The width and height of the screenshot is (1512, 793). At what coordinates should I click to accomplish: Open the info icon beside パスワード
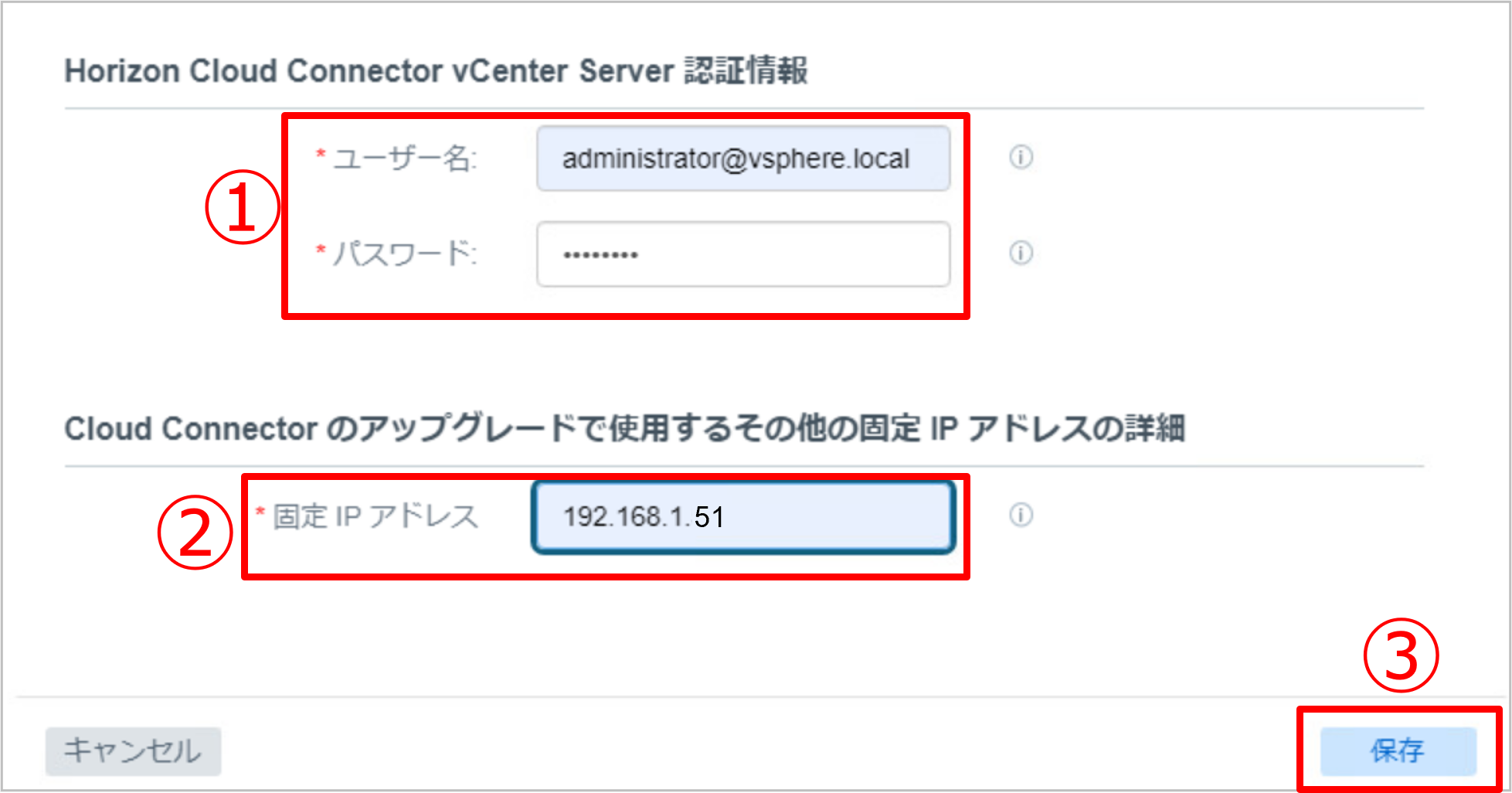1021,253
